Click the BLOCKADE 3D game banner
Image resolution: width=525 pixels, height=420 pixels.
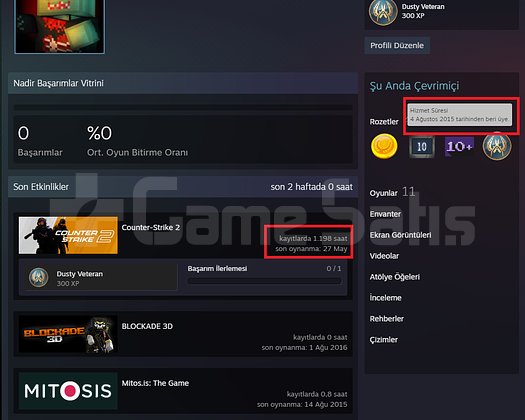point(68,334)
